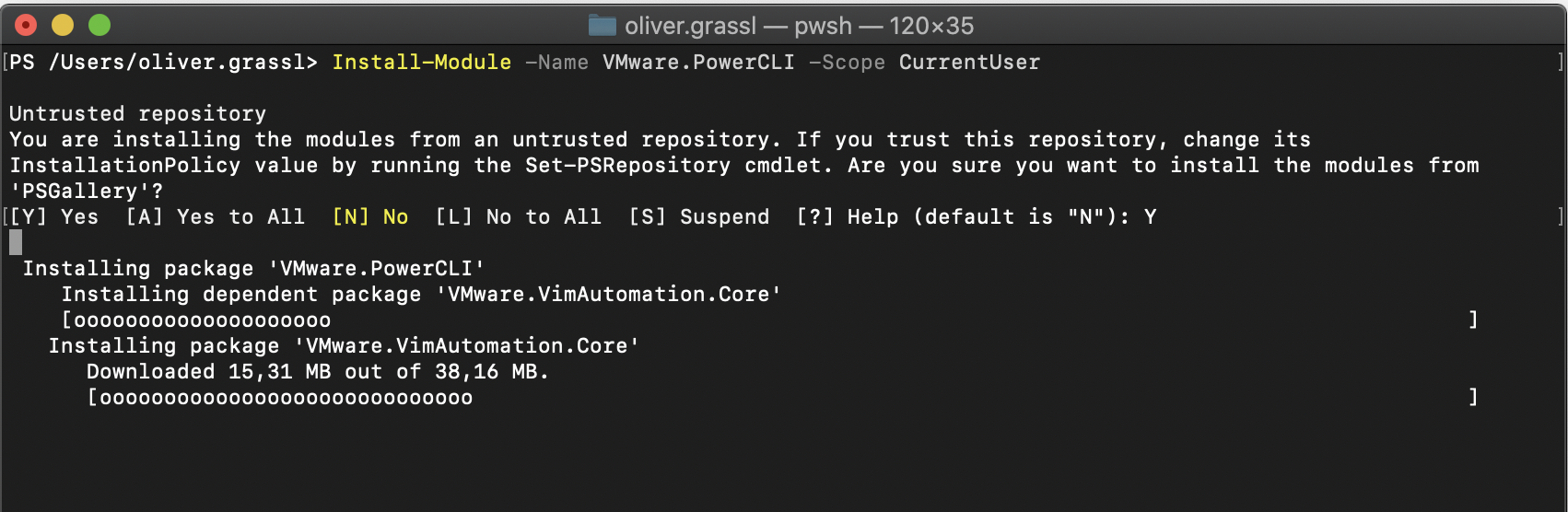Click the folder icon in title bar

pos(603,25)
